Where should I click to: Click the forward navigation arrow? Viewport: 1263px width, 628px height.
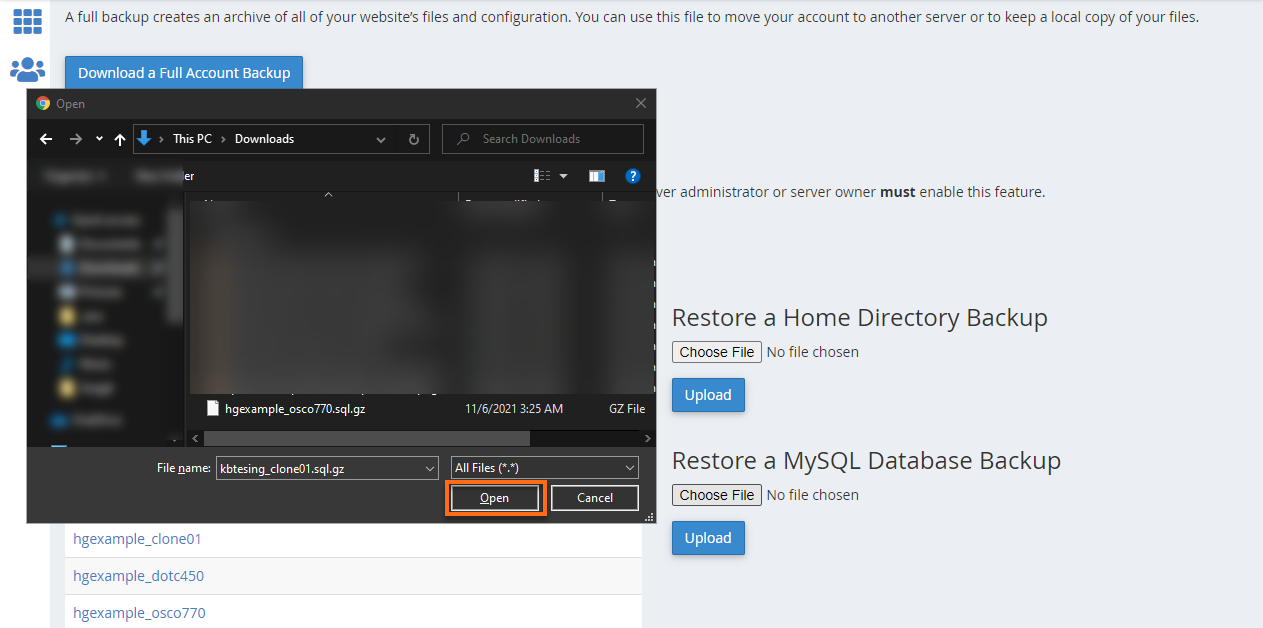click(75, 138)
